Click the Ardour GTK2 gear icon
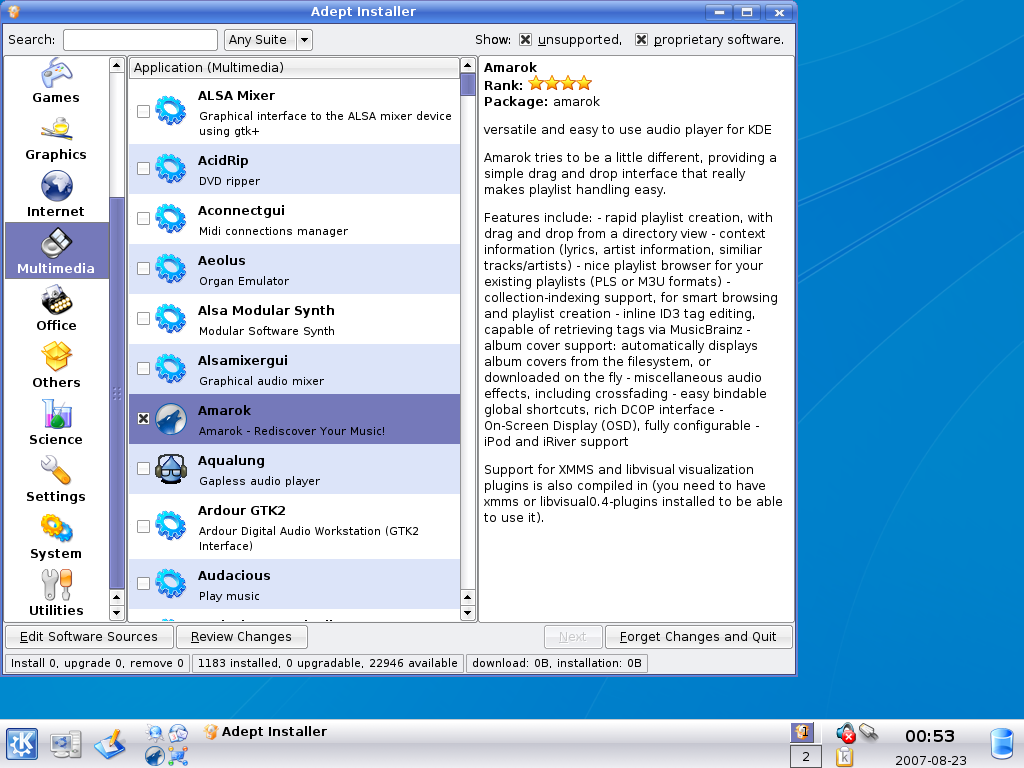The width and height of the screenshot is (1024, 768). coord(171,526)
